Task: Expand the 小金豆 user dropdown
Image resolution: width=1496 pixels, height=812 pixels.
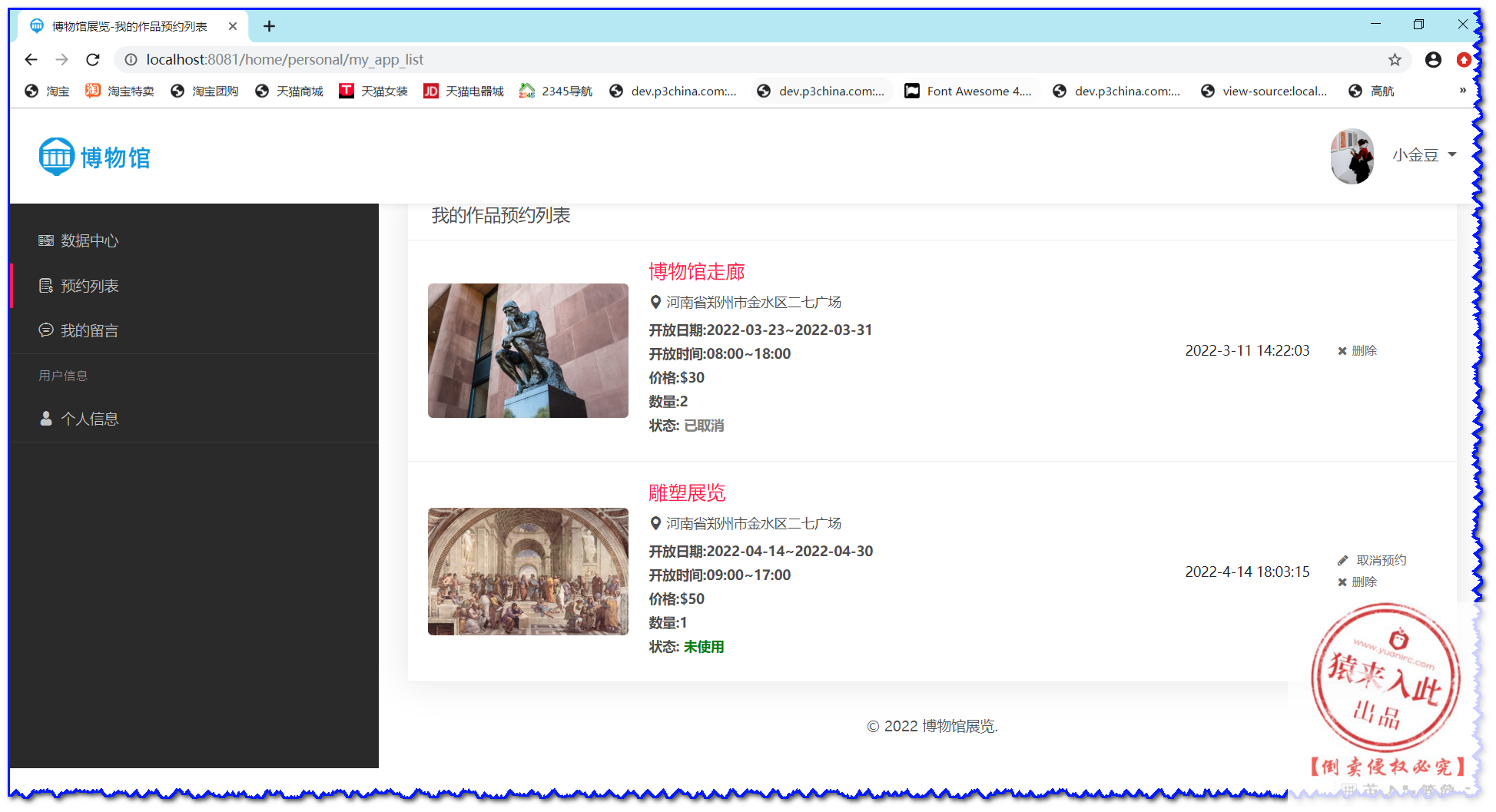Action: tap(1424, 155)
